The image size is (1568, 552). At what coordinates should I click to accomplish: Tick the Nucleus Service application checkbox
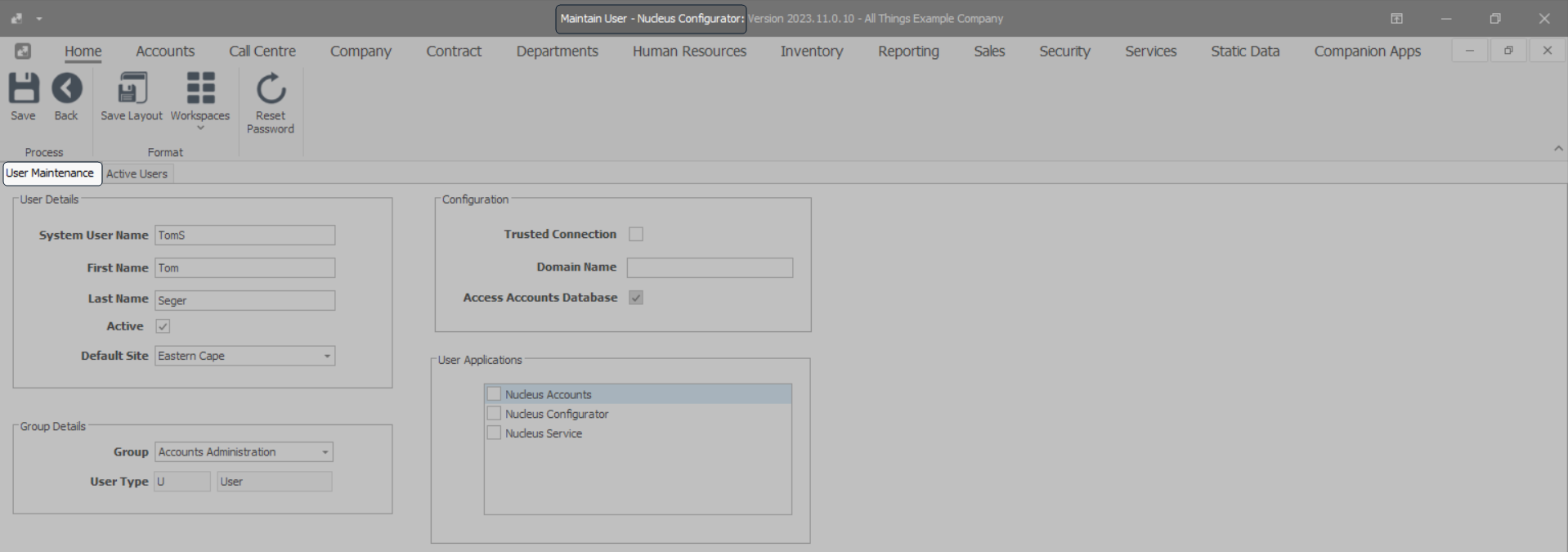coord(494,433)
